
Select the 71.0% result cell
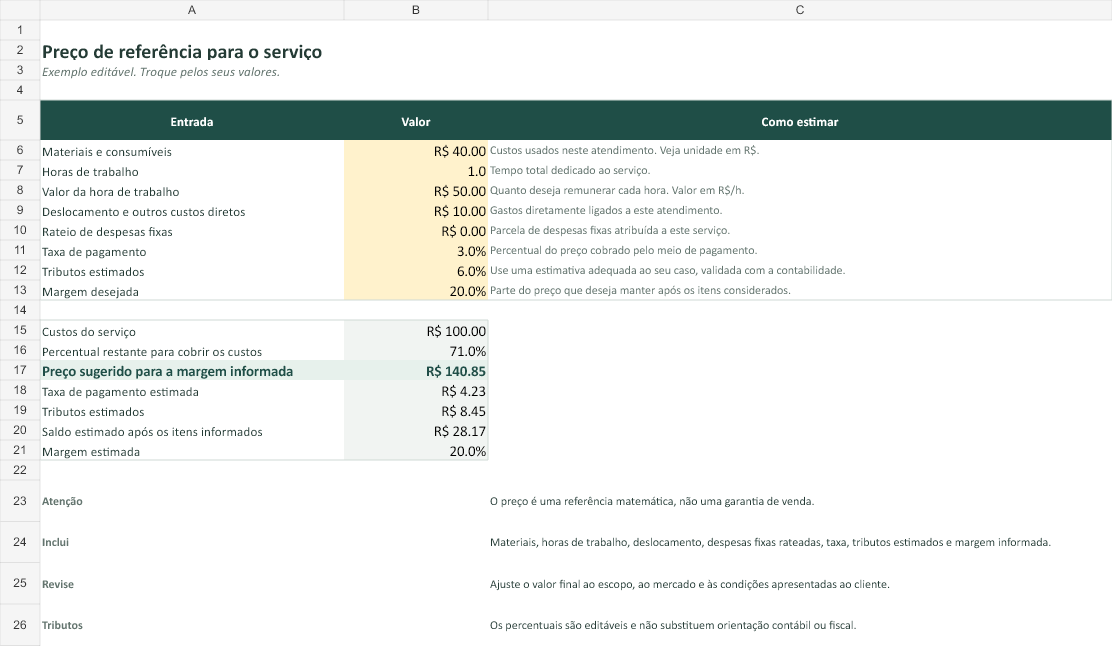click(416, 350)
